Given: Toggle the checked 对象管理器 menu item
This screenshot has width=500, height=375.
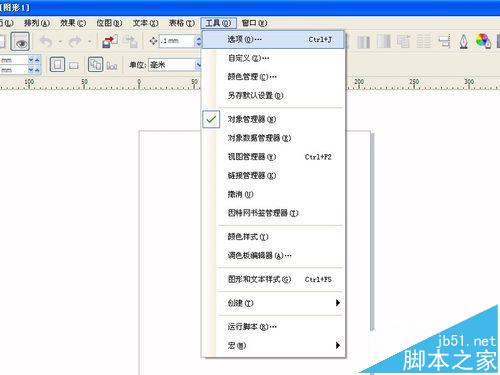Looking at the screenshot, I should pyautogui.click(x=272, y=119).
